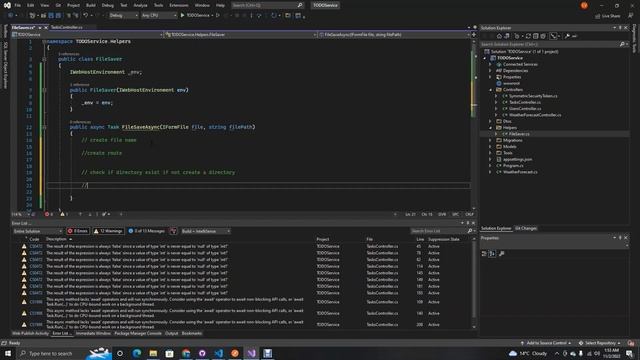Open the Build menu

pos(91,5)
